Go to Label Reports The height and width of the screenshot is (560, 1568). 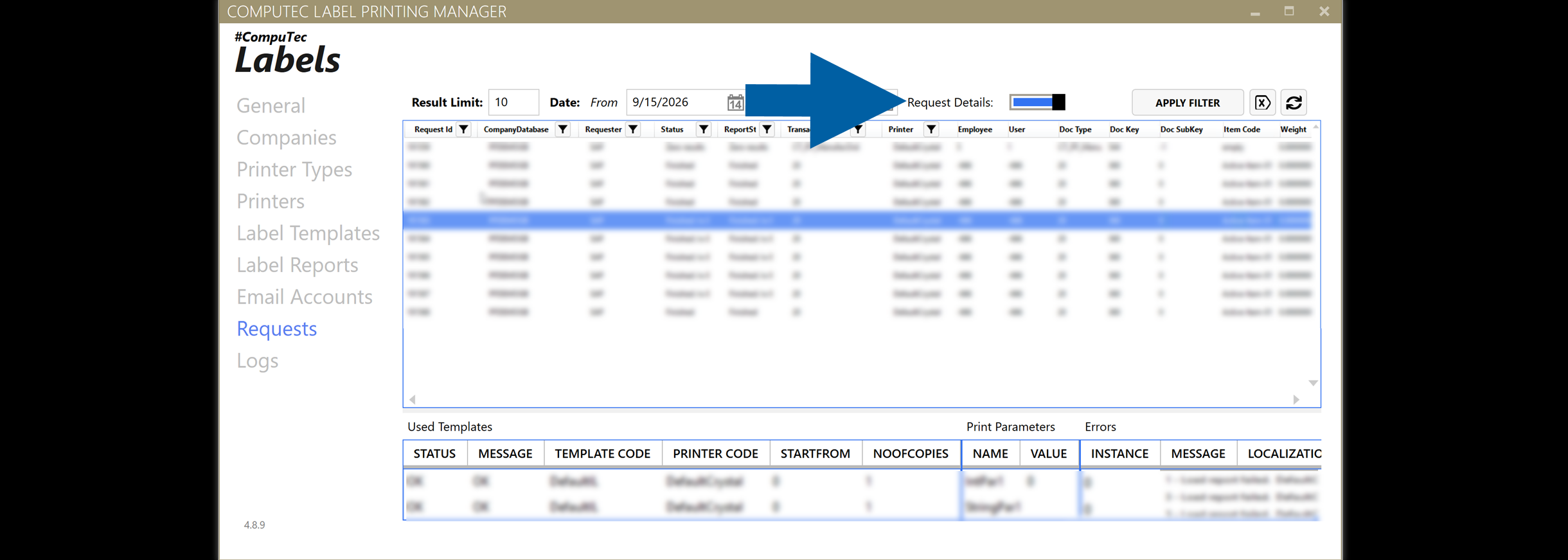point(297,265)
